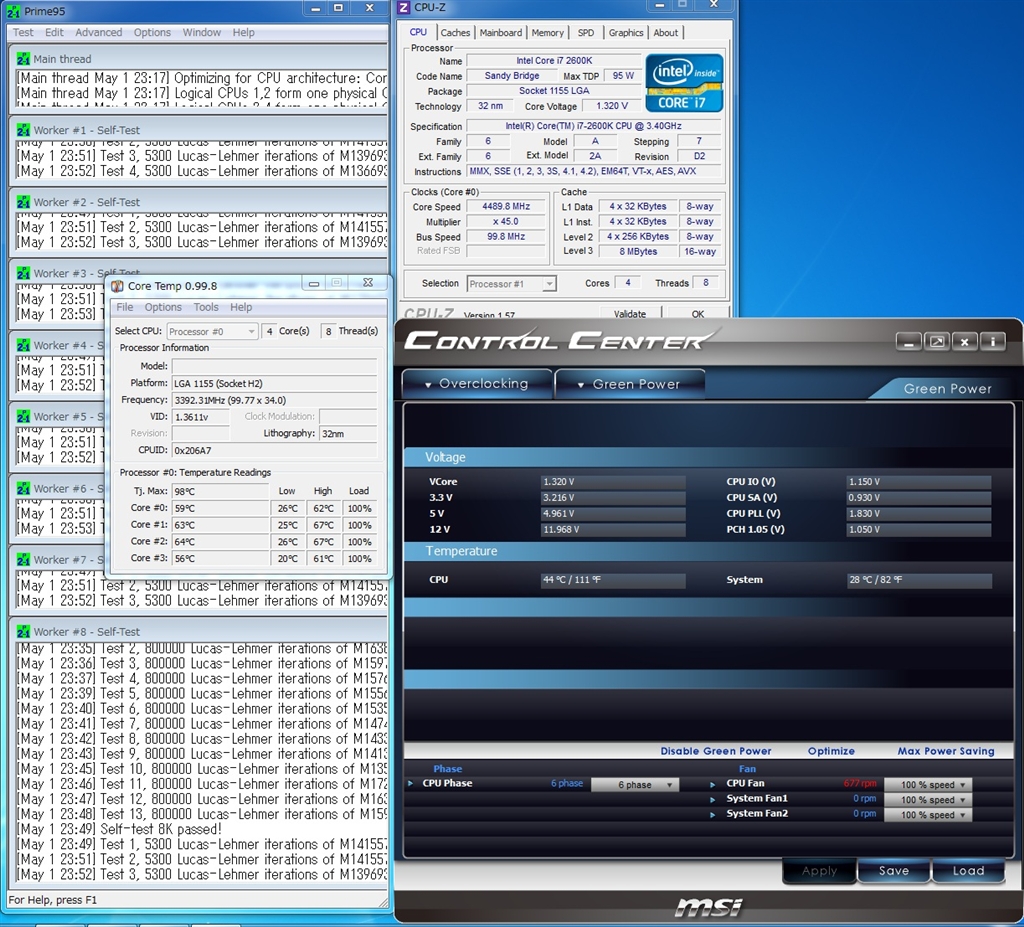Click the Optimize link
1024x927 pixels.
831,751
